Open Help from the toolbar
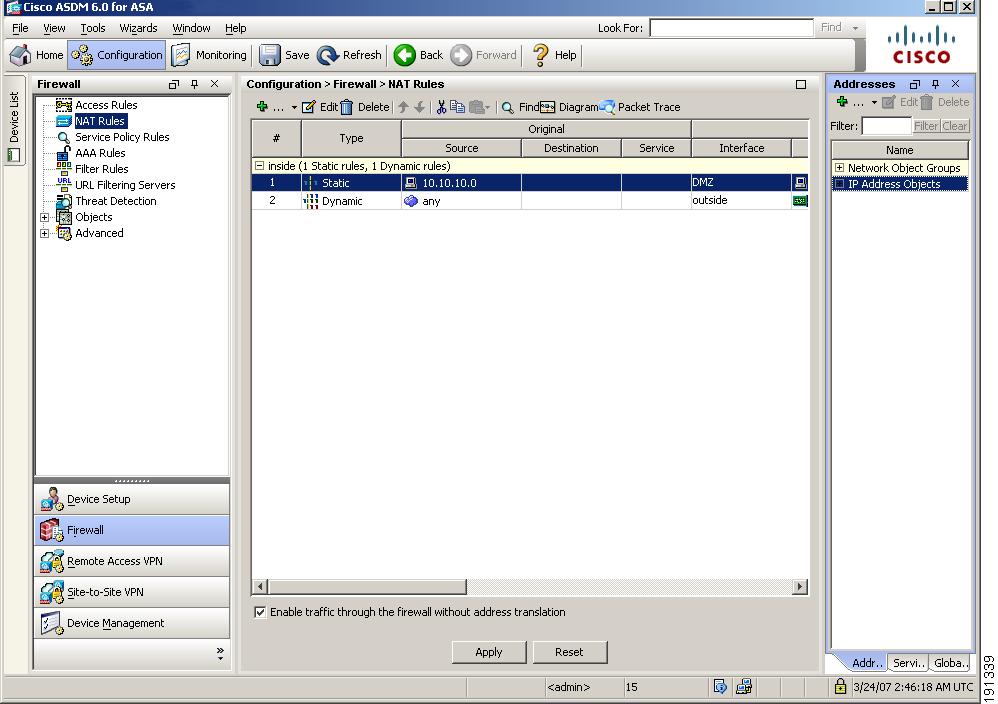This screenshot has height=704, width=998. (554, 55)
